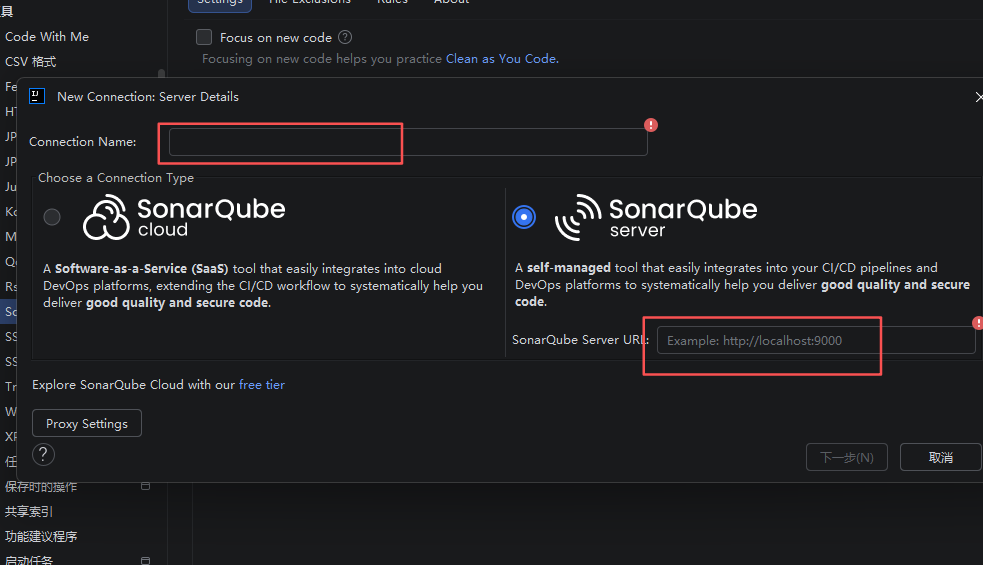Click project-level icon beside 保存时的操作

(x=145, y=486)
